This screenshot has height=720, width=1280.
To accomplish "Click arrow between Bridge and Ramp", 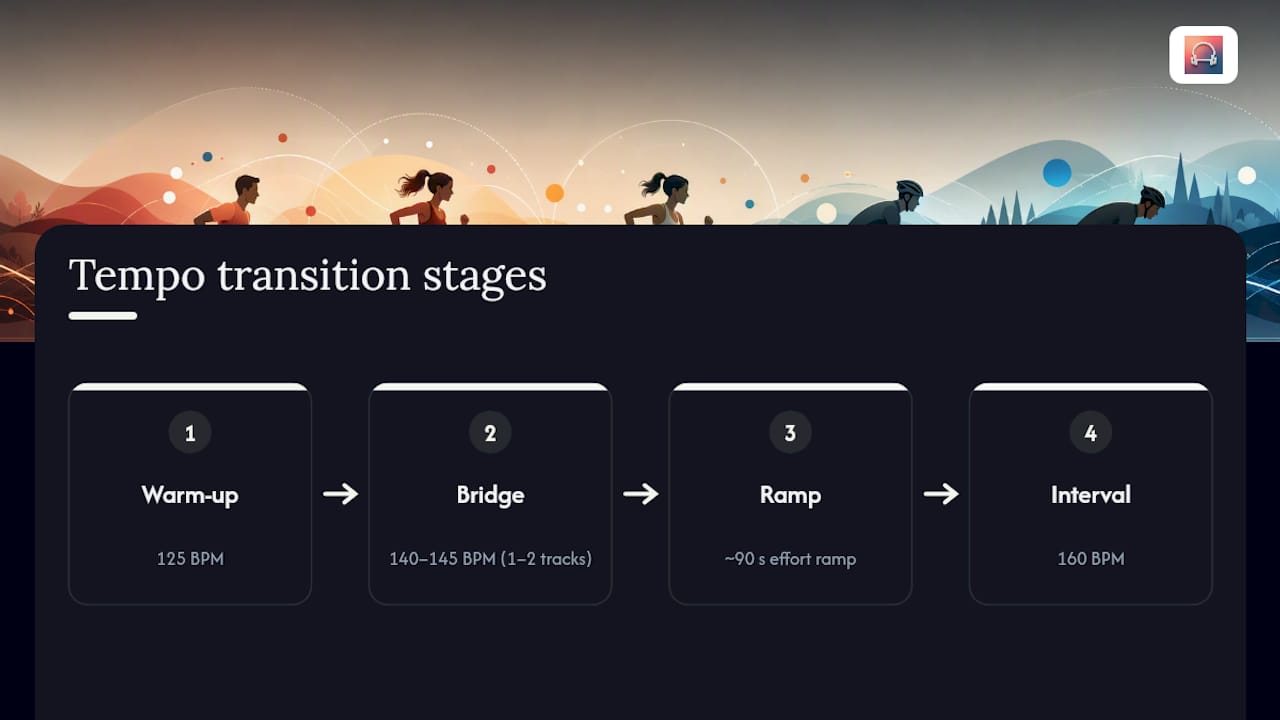I will coord(640,493).
